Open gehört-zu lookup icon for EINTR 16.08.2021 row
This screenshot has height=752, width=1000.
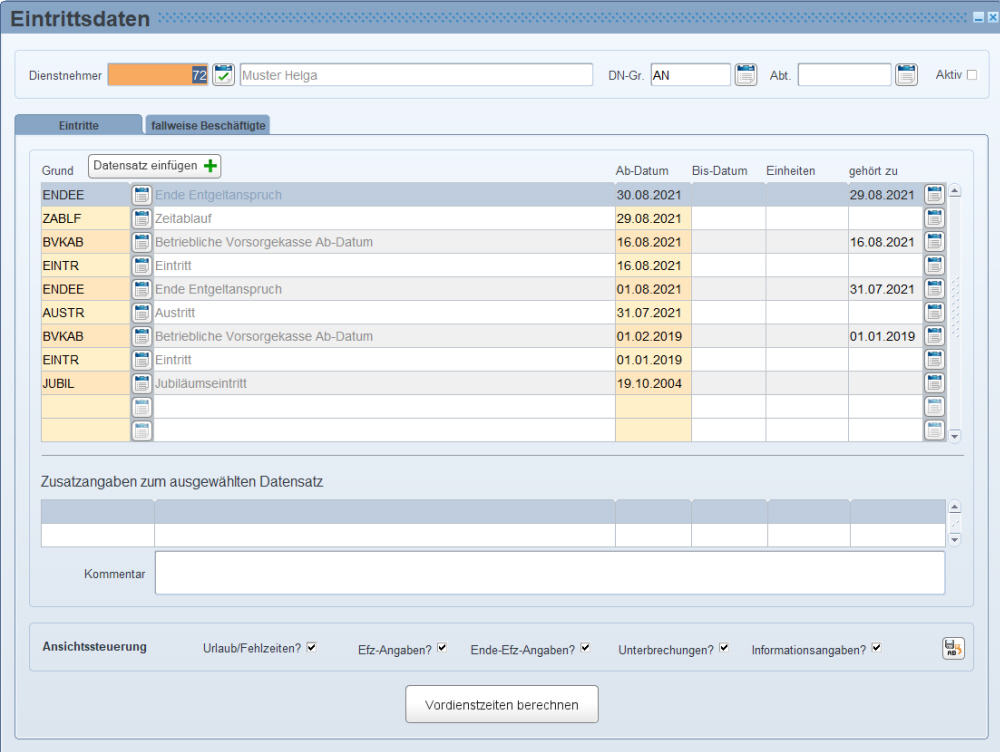coord(934,265)
